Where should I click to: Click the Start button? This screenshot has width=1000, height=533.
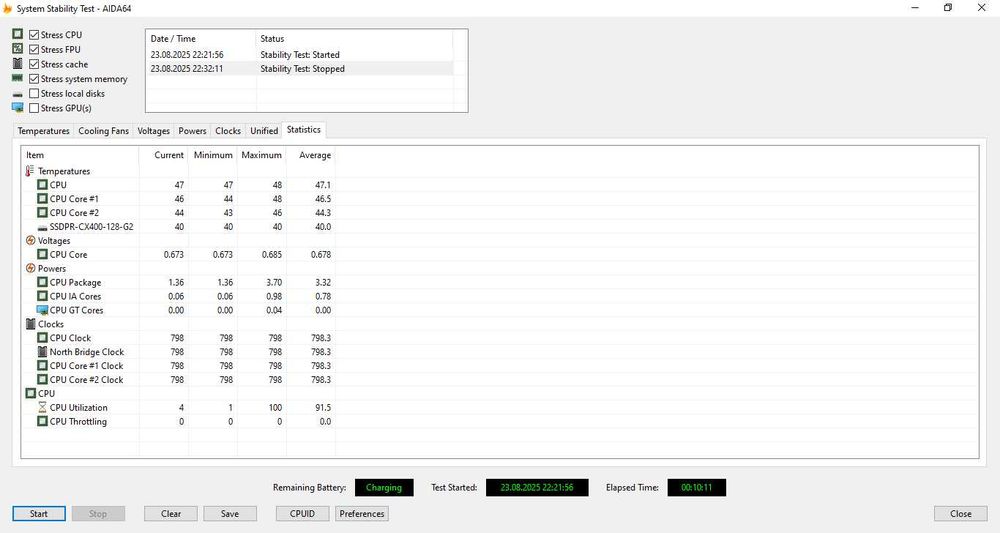pyautogui.click(x=39, y=514)
